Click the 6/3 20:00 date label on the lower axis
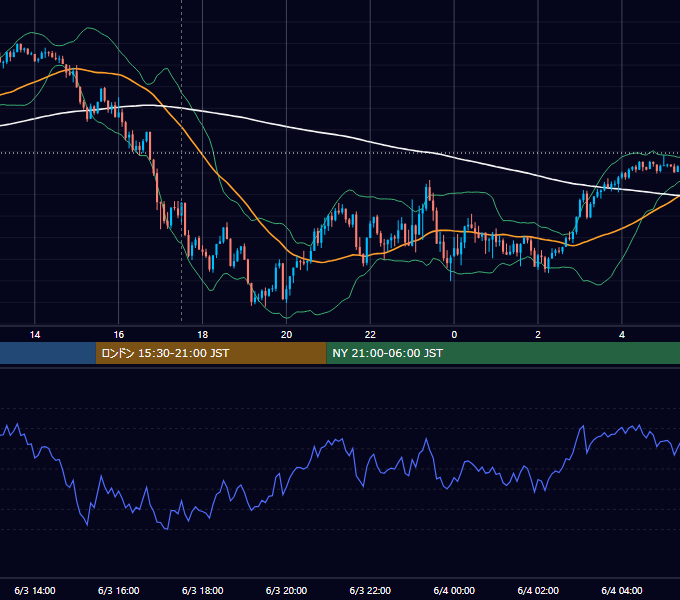The image size is (680, 600). pos(286,590)
